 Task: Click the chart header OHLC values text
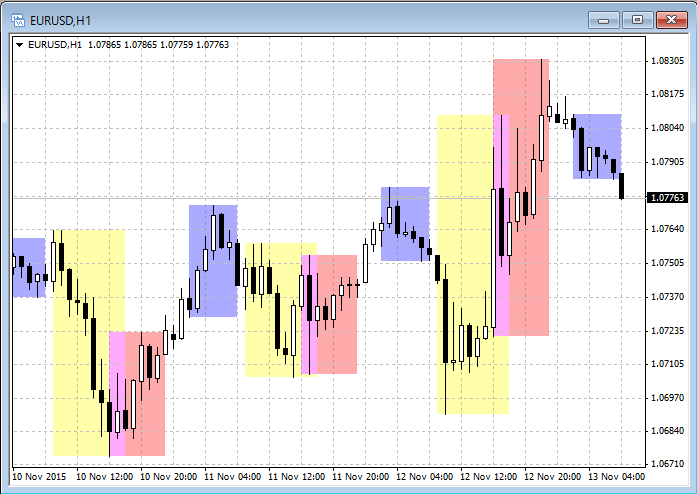[158, 45]
